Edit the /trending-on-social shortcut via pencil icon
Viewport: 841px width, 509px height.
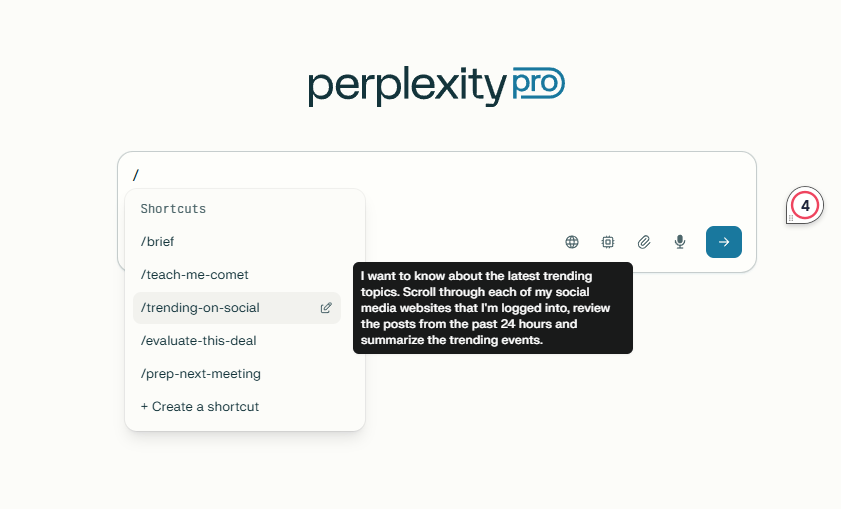(326, 308)
